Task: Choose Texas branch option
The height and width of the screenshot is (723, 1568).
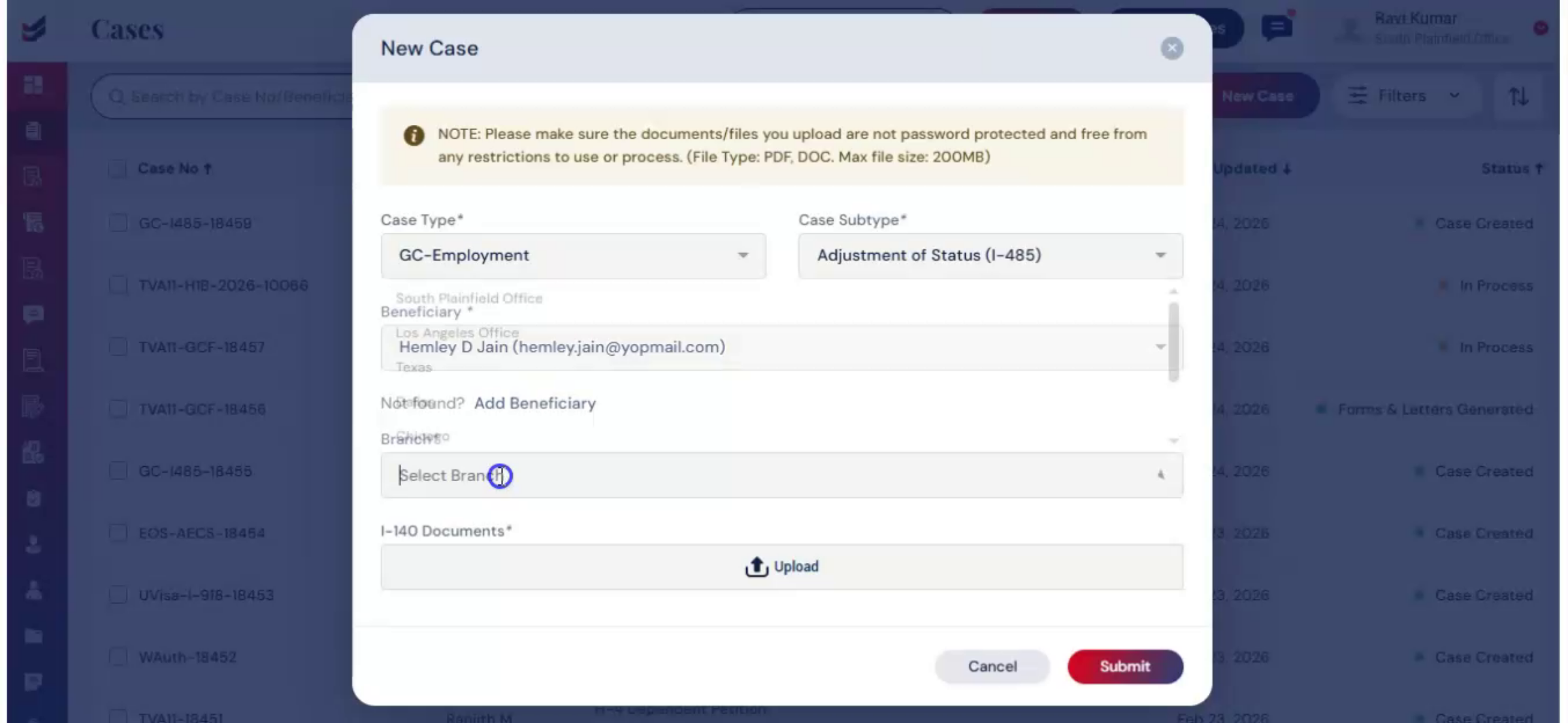Action: [414, 367]
